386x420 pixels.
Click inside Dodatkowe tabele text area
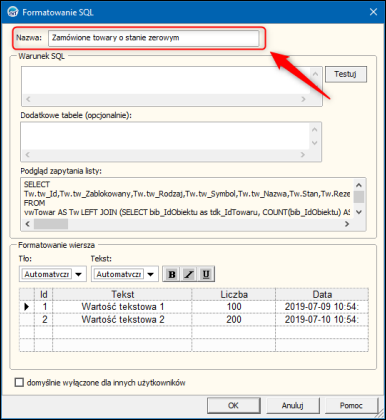click(x=165, y=136)
